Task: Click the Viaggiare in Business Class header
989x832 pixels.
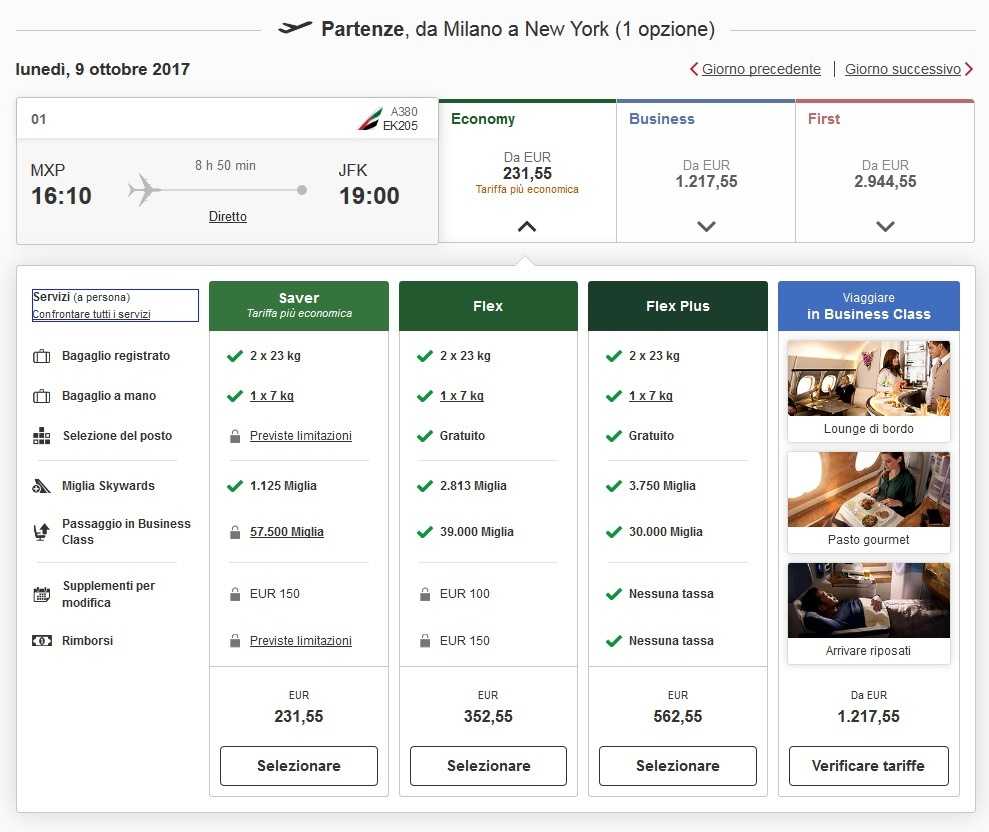Action: pyautogui.click(x=869, y=306)
